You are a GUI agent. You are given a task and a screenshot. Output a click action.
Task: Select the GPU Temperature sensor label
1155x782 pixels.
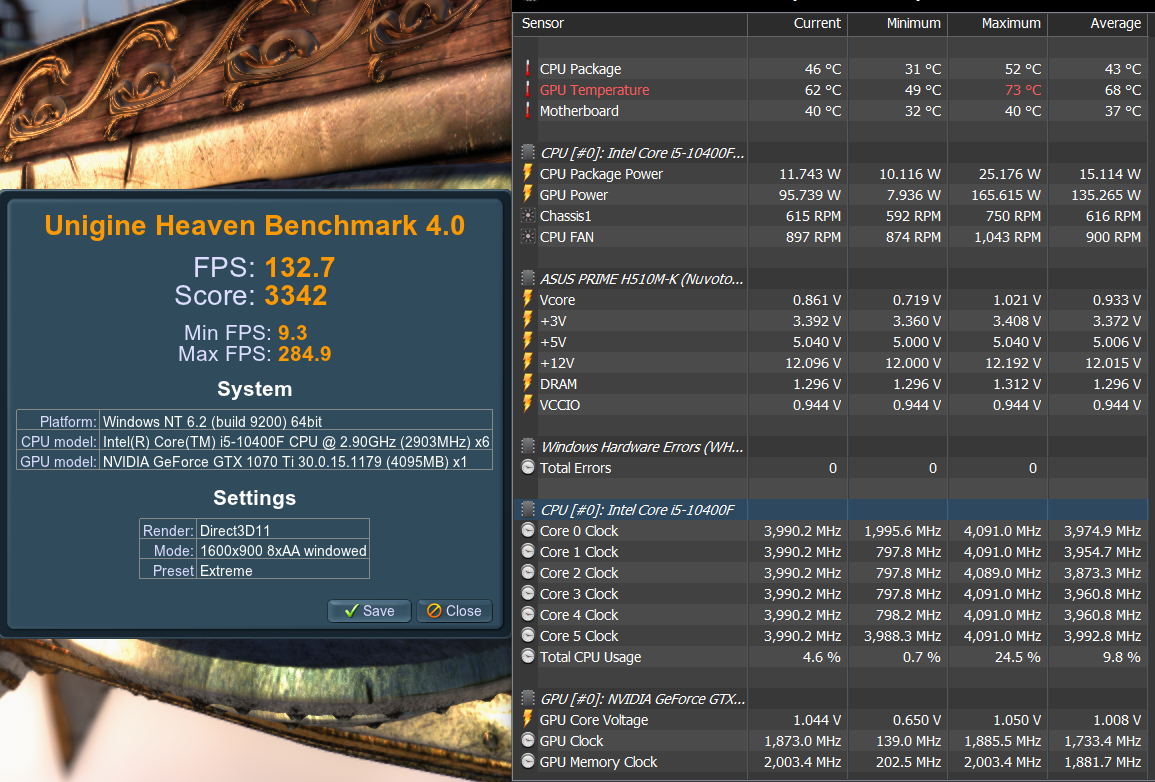pyautogui.click(x=594, y=90)
